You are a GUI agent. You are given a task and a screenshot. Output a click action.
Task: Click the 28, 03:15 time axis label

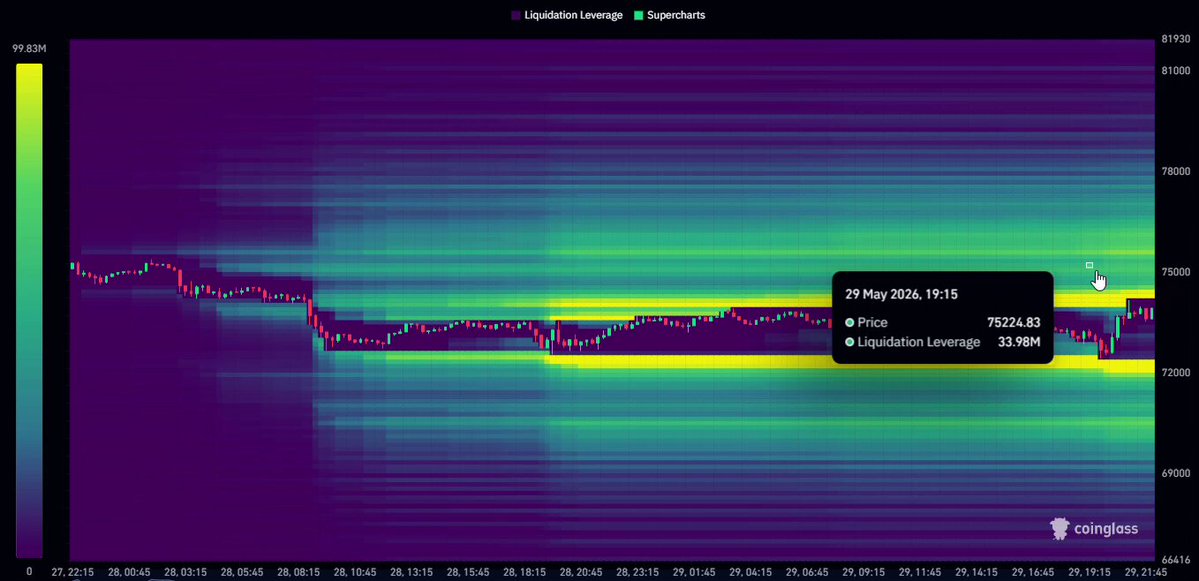[x=186, y=572]
